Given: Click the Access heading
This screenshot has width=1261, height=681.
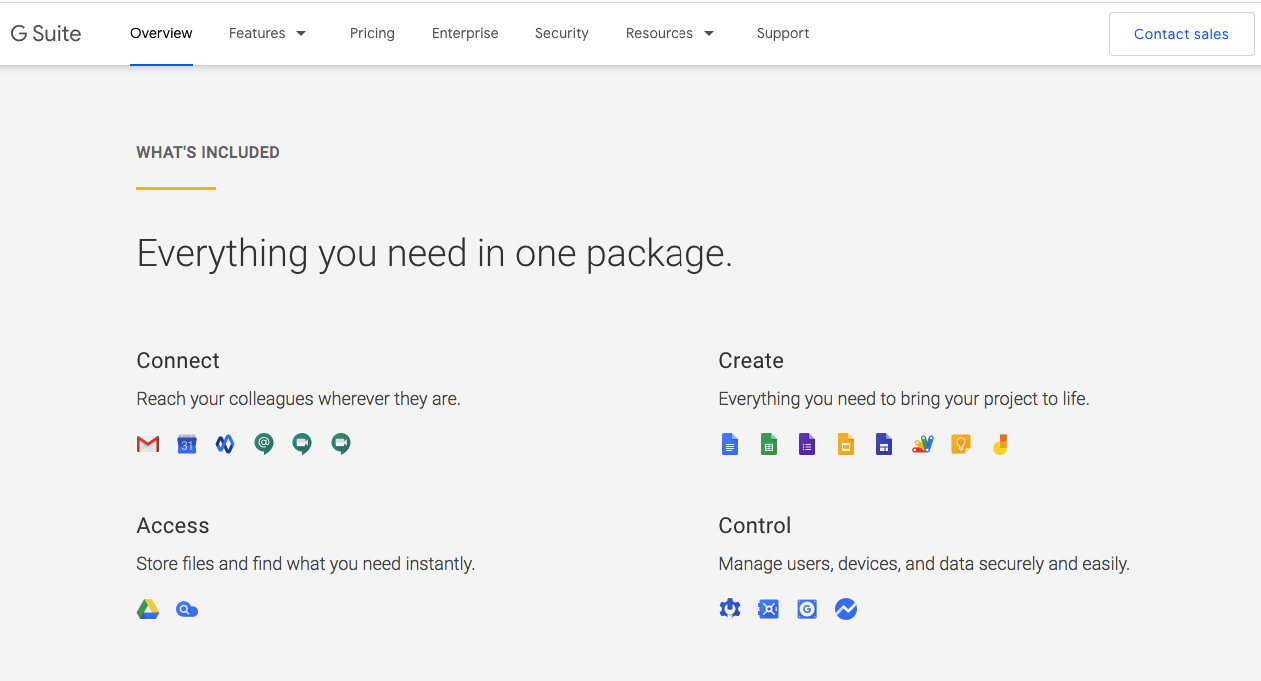Looking at the screenshot, I should tap(173, 526).
